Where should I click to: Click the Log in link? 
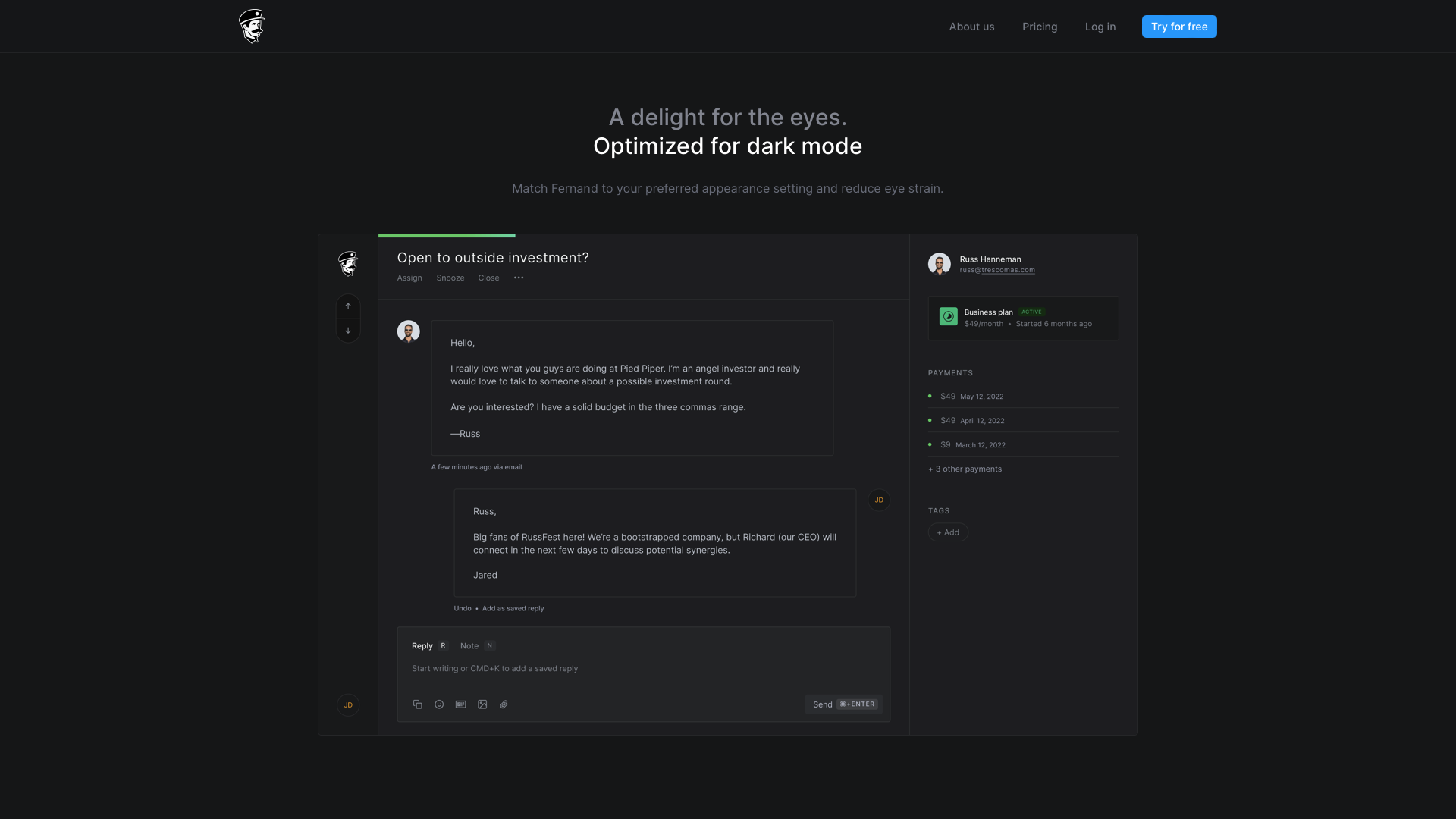pyautogui.click(x=1100, y=27)
